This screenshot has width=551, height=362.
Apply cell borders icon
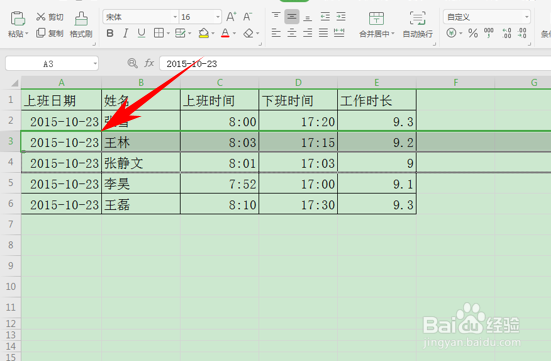(159, 33)
